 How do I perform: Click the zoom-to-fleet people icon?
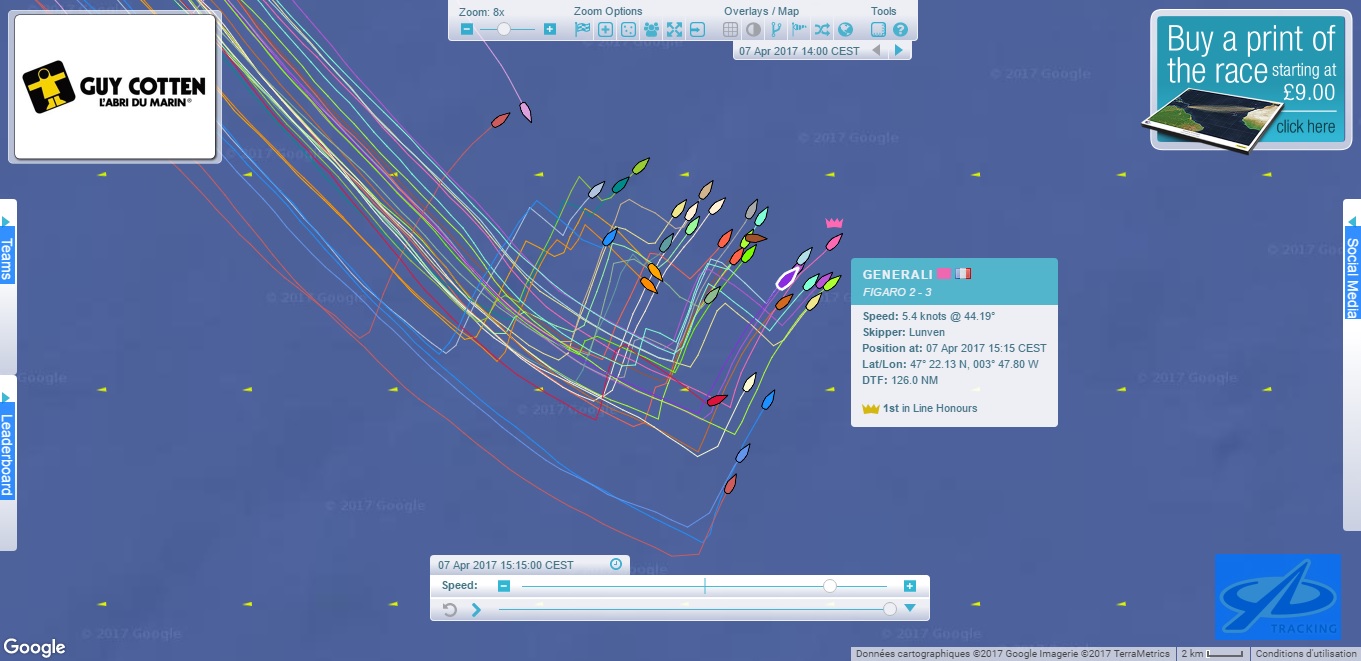651,30
